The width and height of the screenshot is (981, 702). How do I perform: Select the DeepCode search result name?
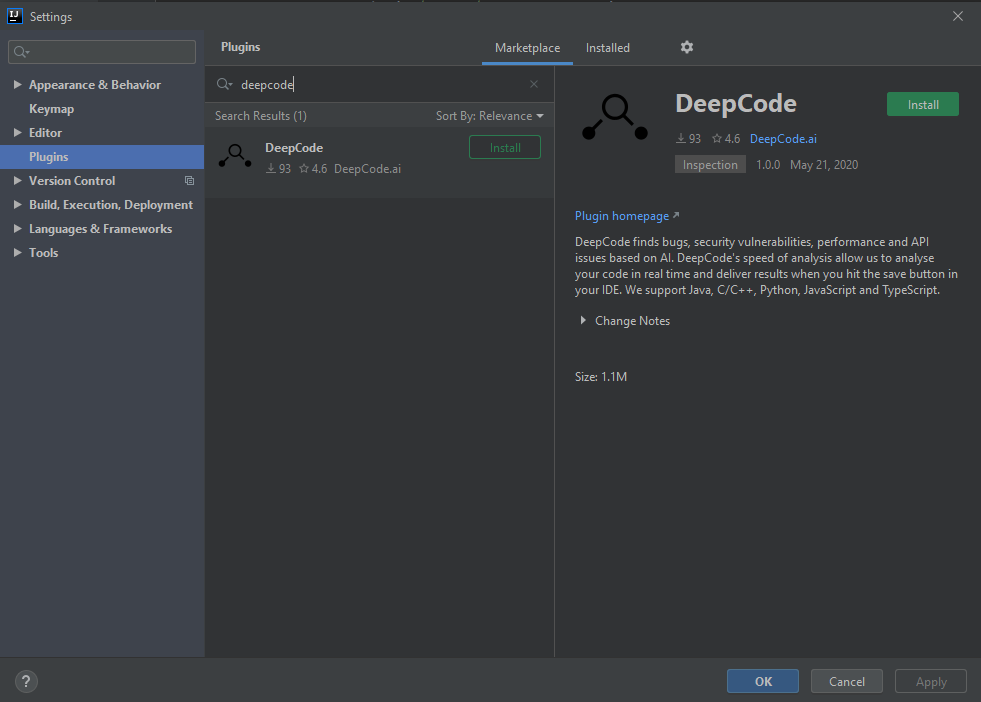pos(294,148)
